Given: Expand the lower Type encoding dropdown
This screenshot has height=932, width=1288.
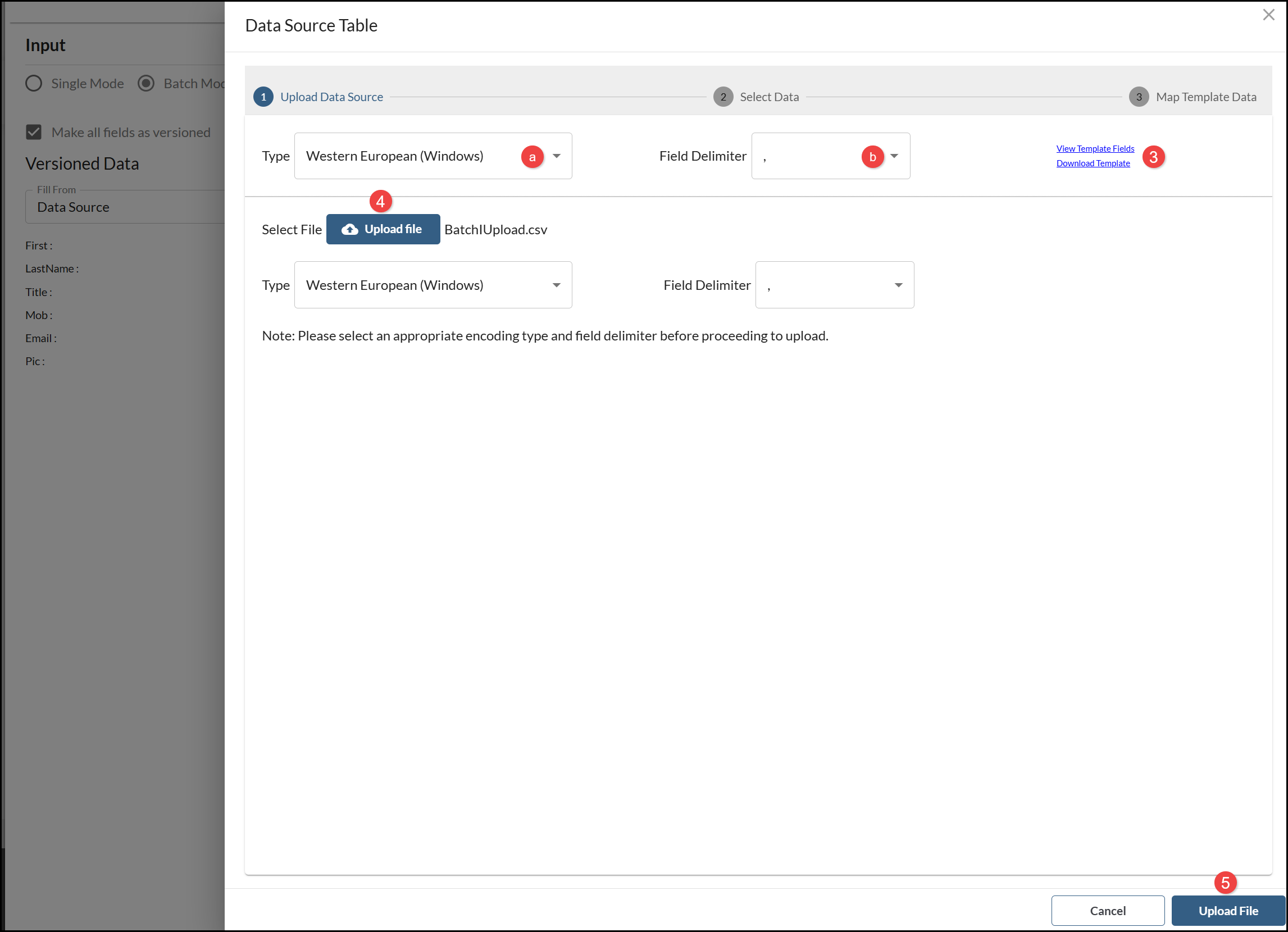Looking at the screenshot, I should point(433,285).
